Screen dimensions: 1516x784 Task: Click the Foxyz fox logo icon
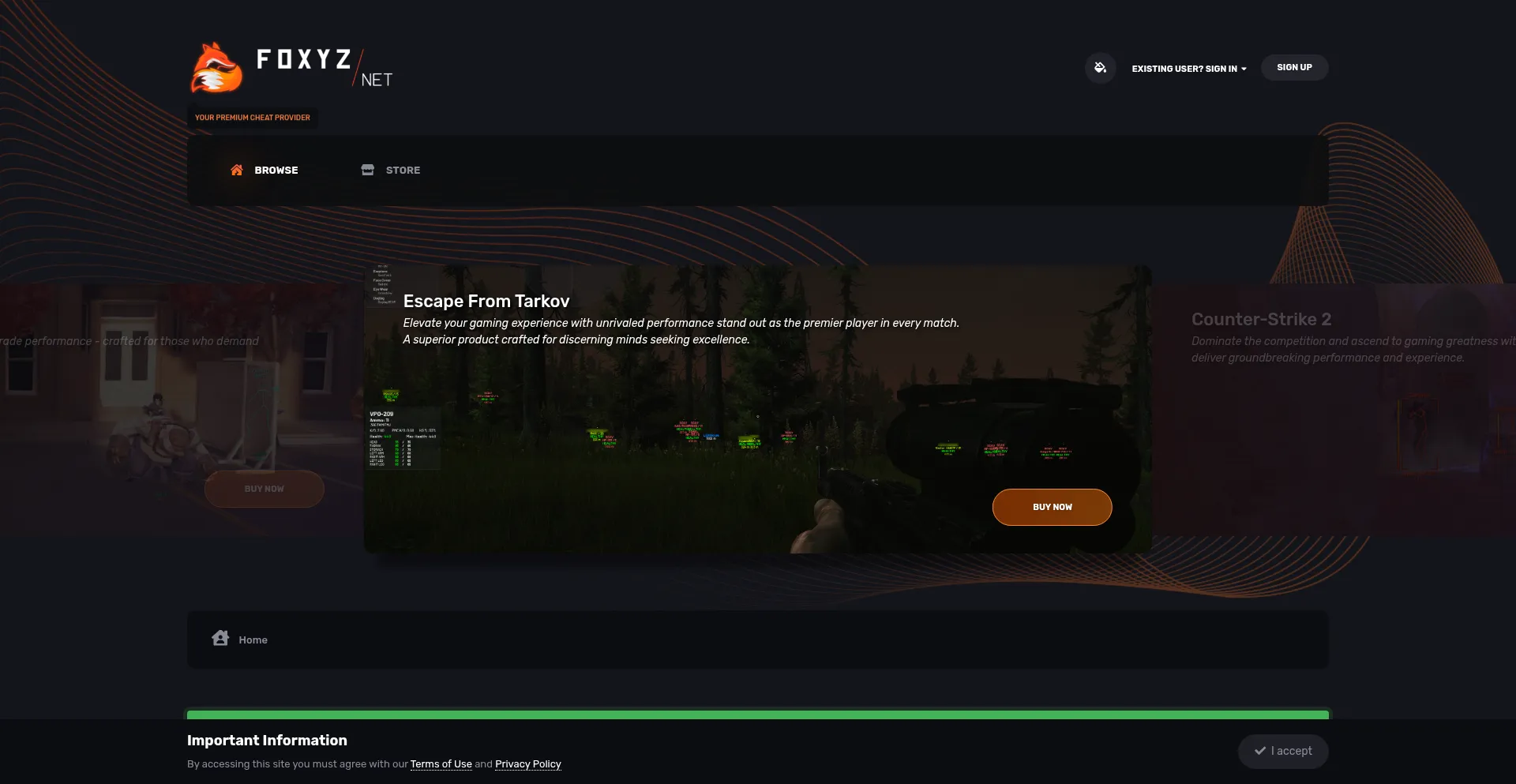pyautogui.click(x=216, y=68)
